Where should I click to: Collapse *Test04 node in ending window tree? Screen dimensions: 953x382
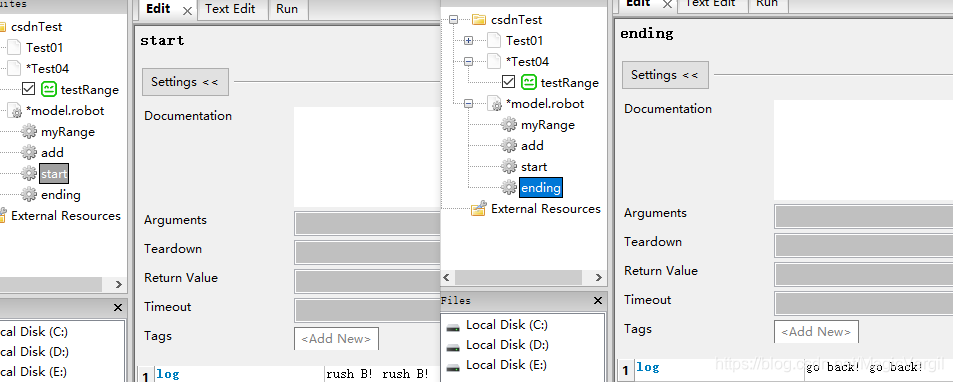tap(468, 61)
